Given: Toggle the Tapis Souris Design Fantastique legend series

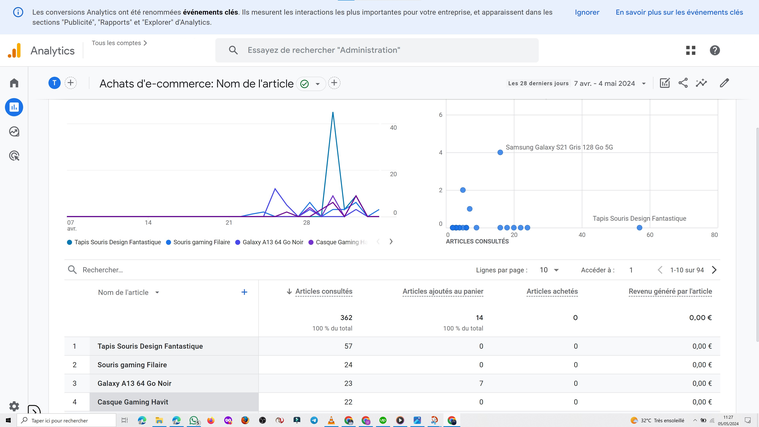Looking at the screenshot, I should coord(116,242).
